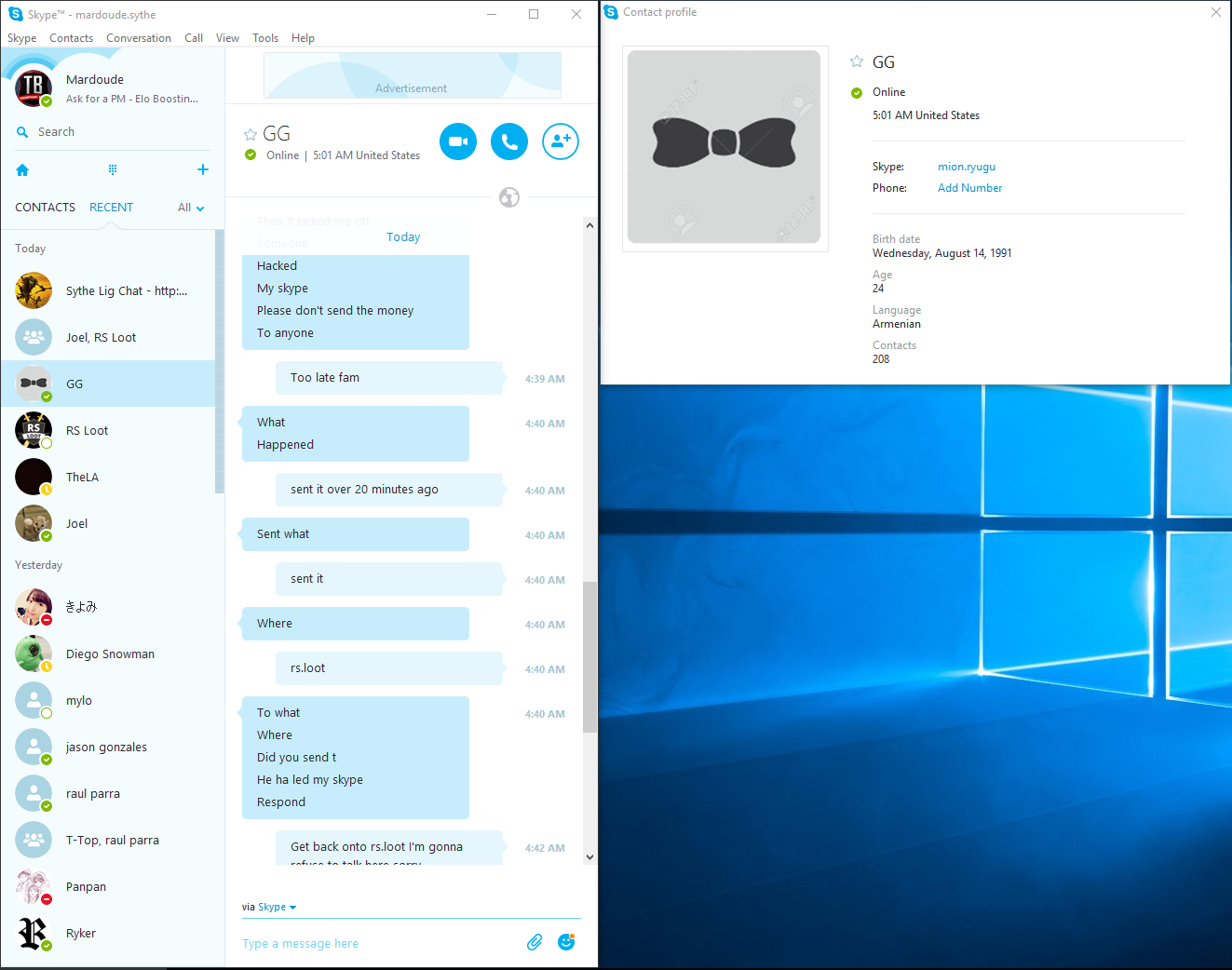Click the message input field
The height and width of the screenshot is (970, 1232).
[380, 943]
